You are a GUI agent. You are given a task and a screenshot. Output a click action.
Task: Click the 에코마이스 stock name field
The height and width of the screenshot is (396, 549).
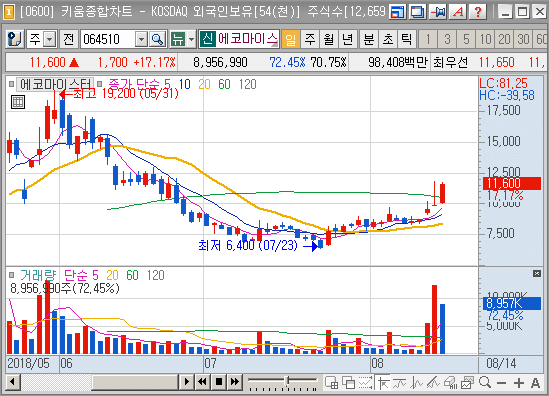click(248, 39)
